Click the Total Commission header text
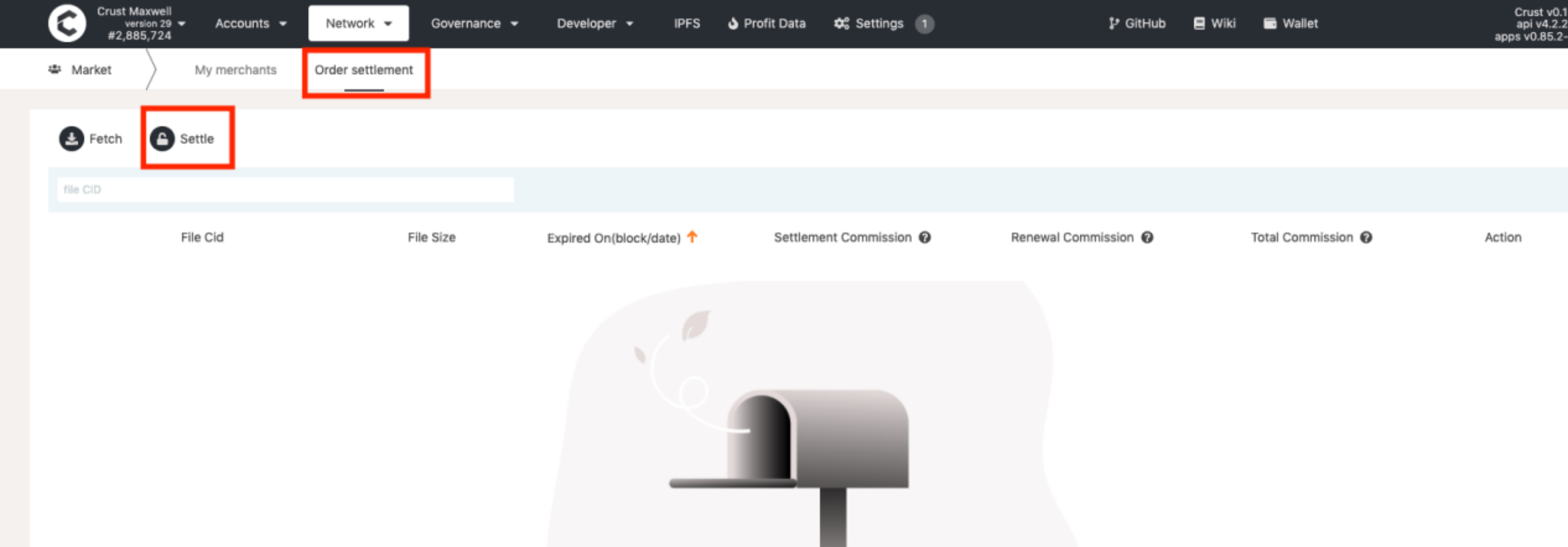This screenshot has height=547, width=1568. coord(1302,237)
